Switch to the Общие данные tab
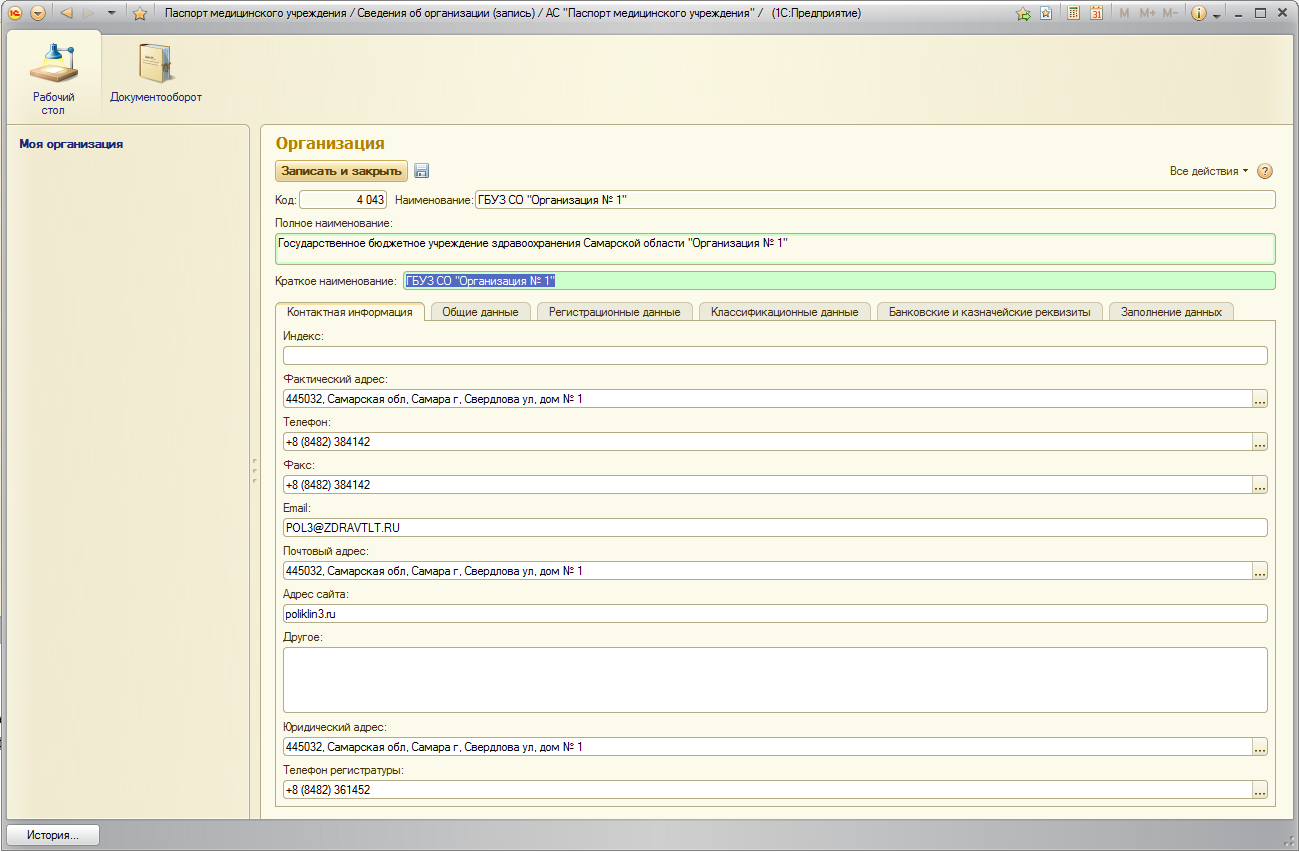 click(480, 312)
